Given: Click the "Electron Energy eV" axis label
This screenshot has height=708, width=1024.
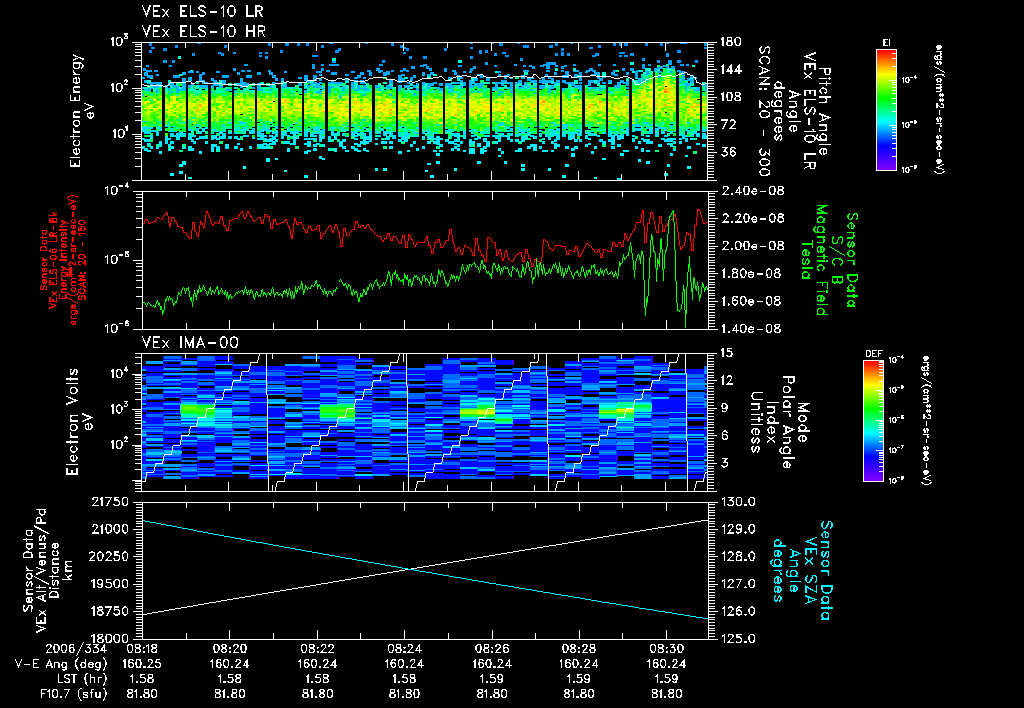Looking at the screenshot, I should (82, 111).
